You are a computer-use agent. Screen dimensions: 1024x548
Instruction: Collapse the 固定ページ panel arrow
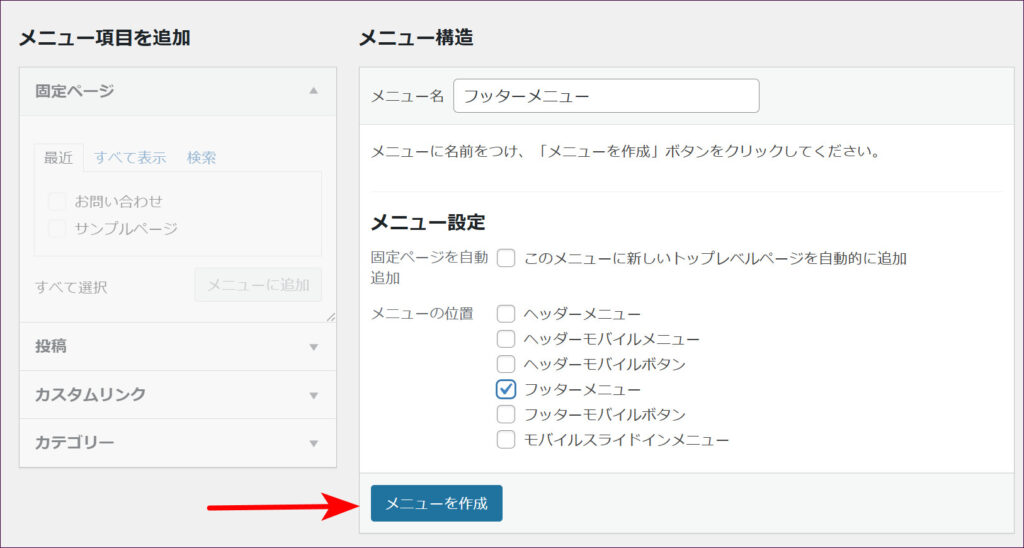point(313,91)
